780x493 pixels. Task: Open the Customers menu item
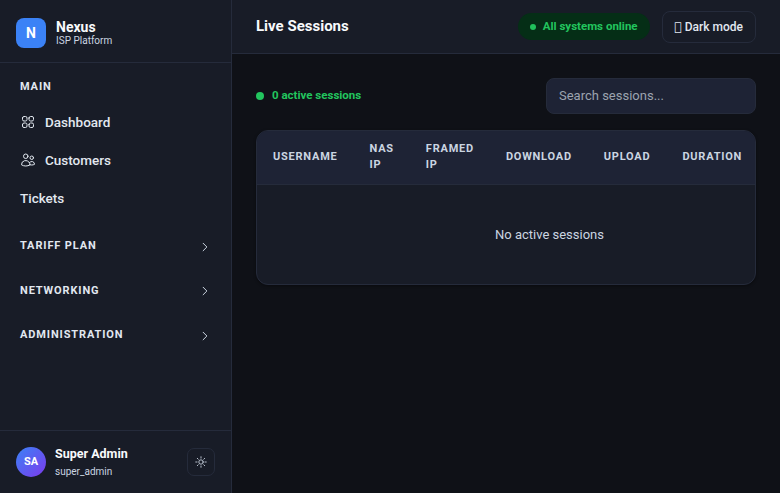point(115,161)
